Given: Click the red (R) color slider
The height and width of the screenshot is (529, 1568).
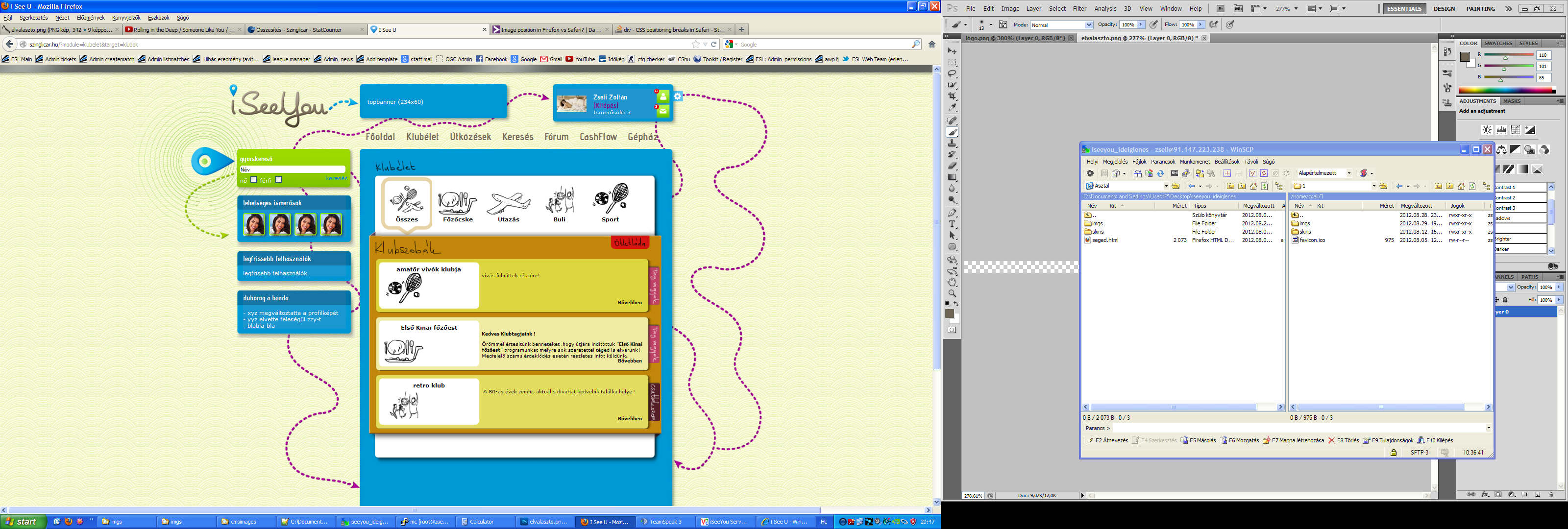Looking at the screenshot, I should click(1508, 55).
